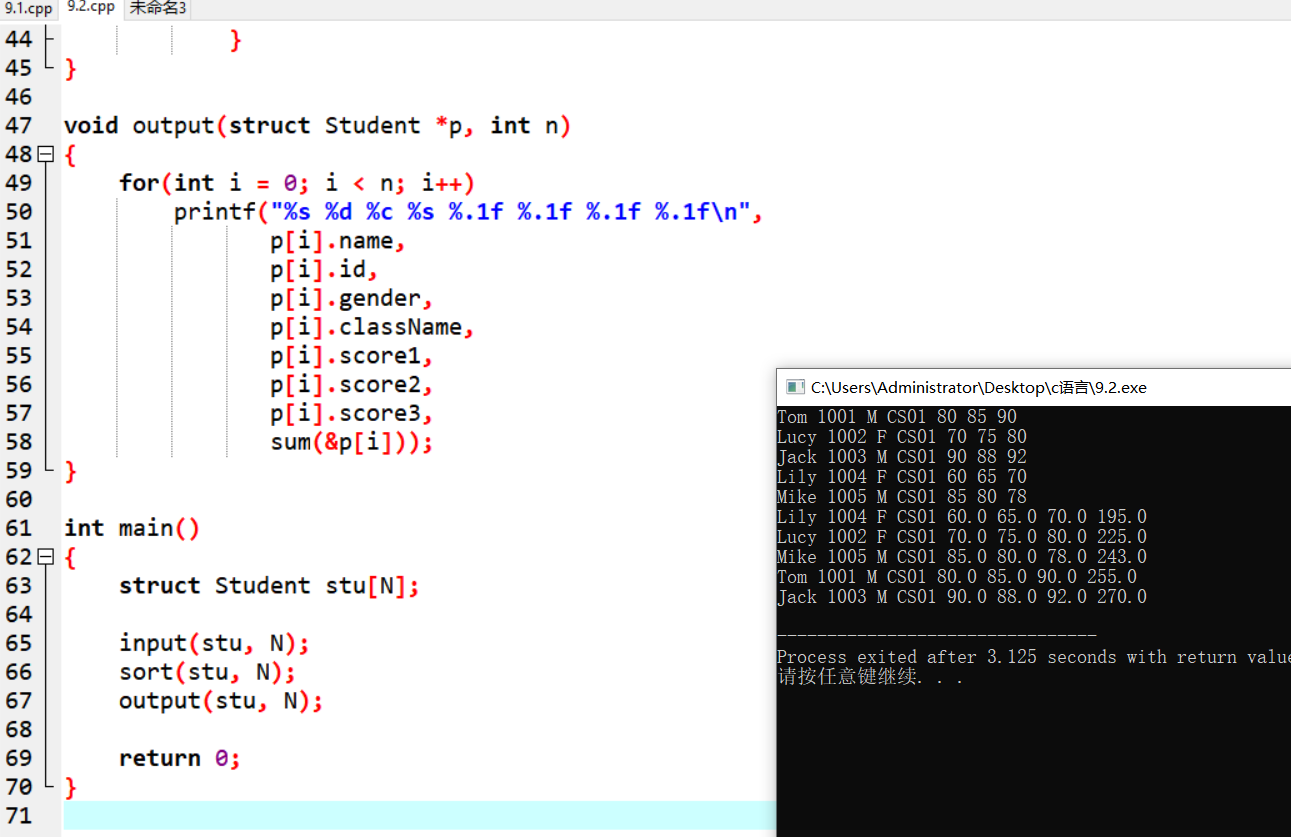
Task: Click the 'Process exited after 3.125 seconds' message
Action: point(1034,657)
